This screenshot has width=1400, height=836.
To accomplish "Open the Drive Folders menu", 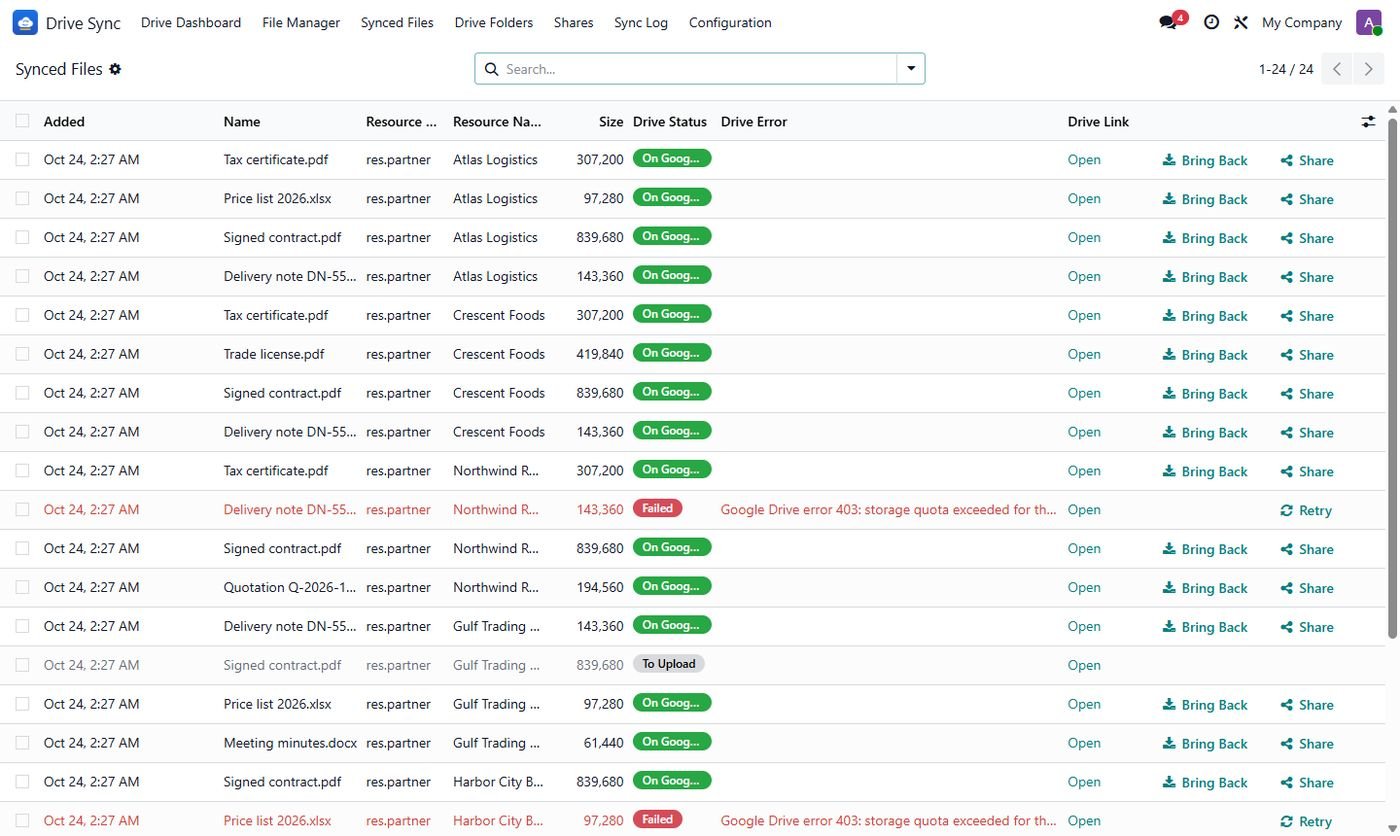I will point(494,22).
